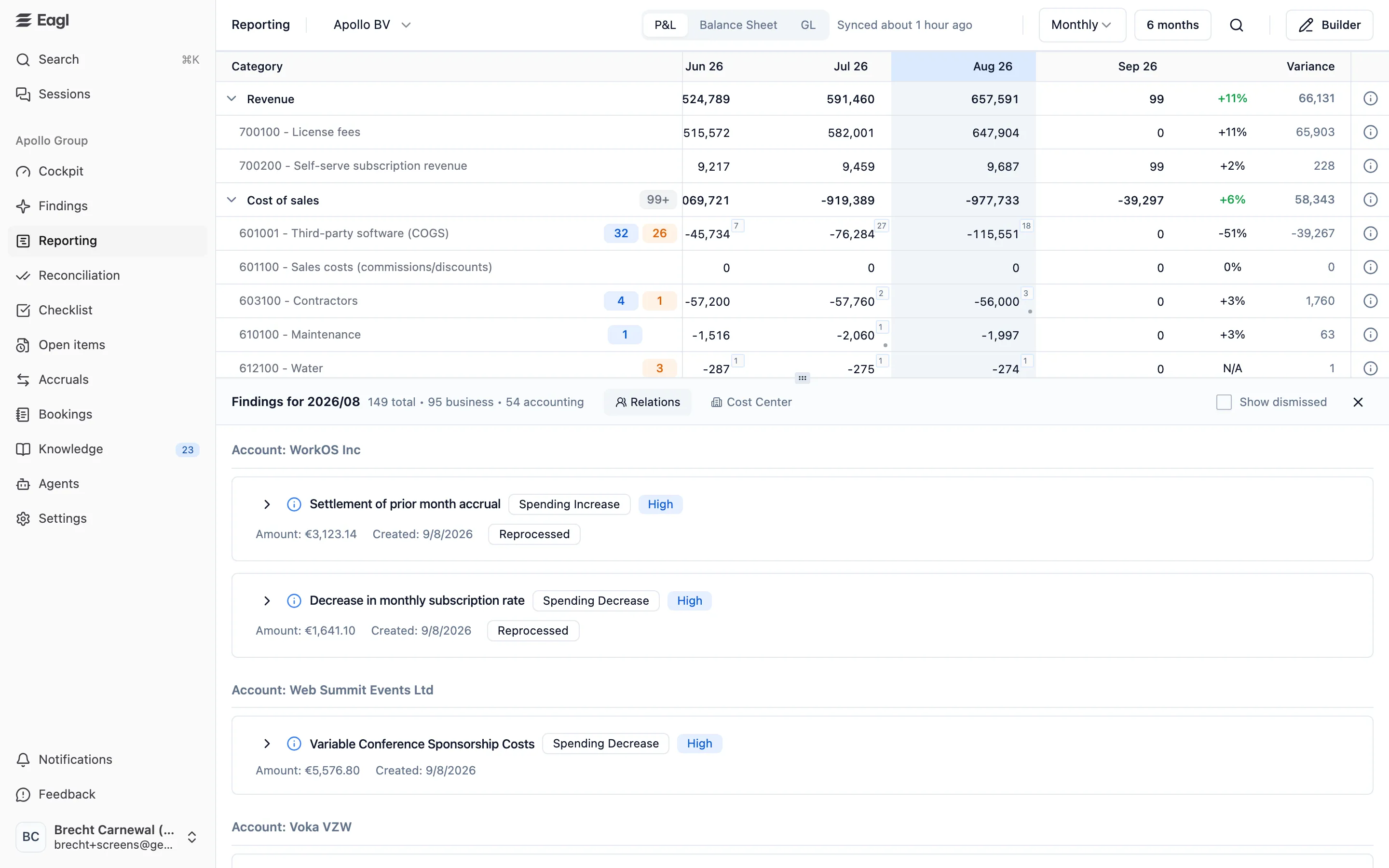Open the Checklist page
The height and width of the screenshot is (868, 1389).
coord(108,310)
